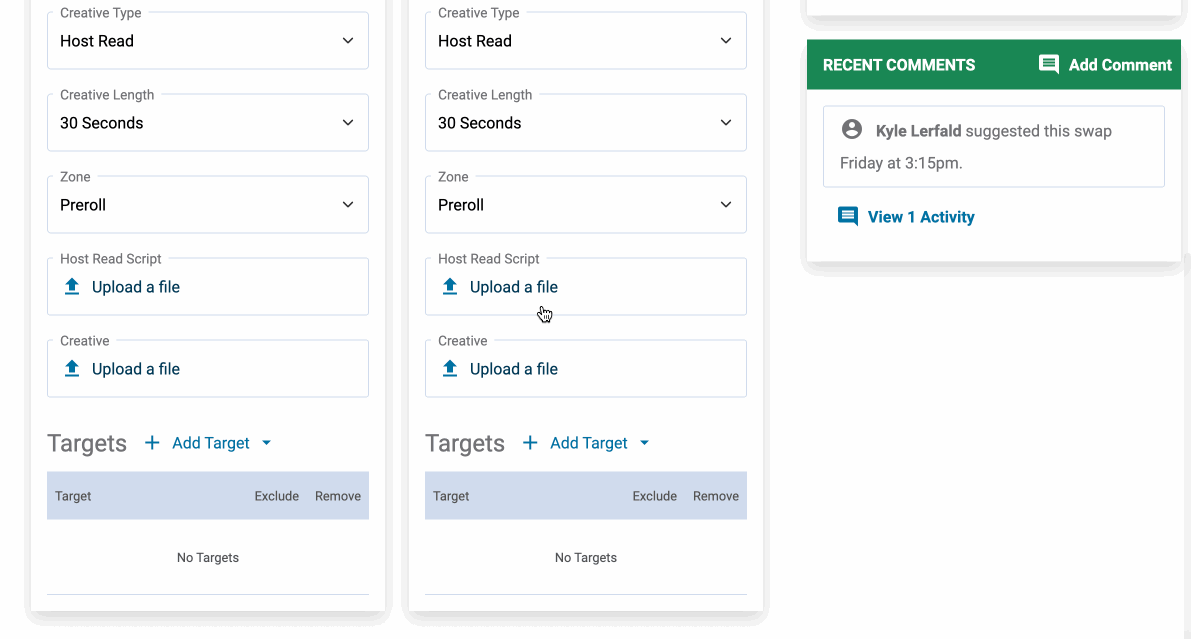The height and width of the screenshot is (639, 1191).
Task: Click the View 1 Activity chat icon
Action: (x=848, y=217)
